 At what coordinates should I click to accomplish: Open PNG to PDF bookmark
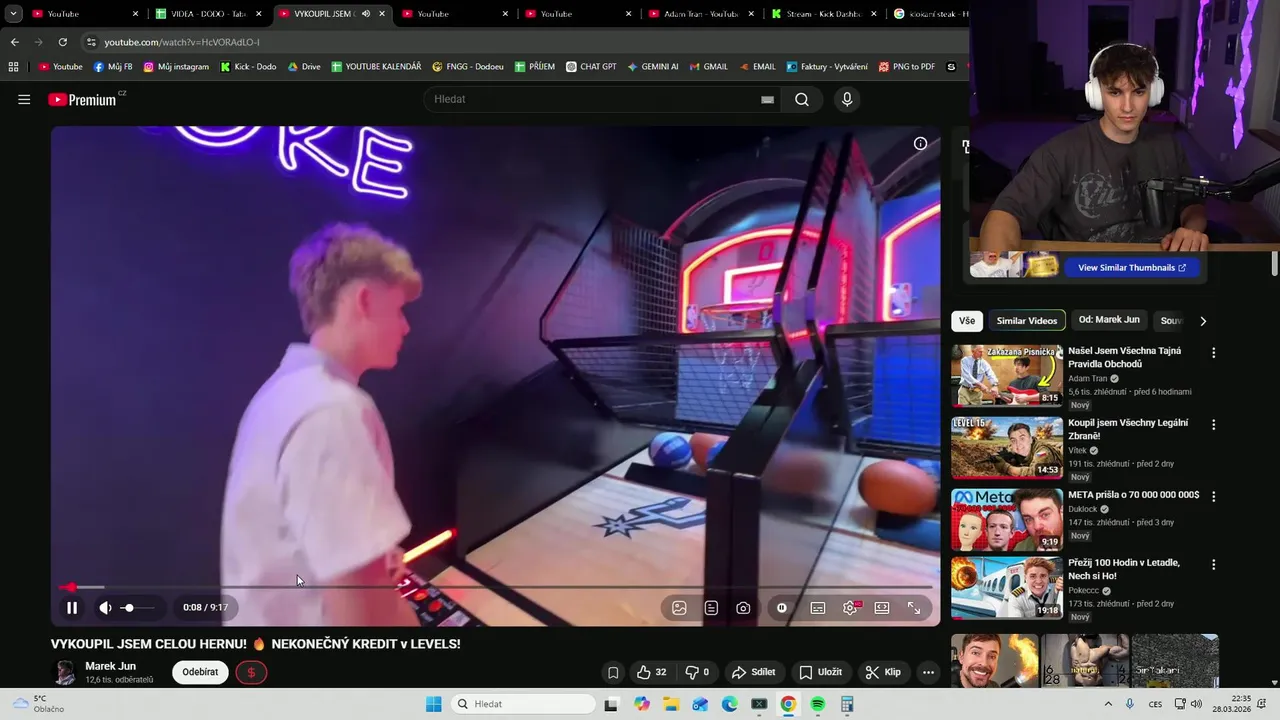(907, 67)
